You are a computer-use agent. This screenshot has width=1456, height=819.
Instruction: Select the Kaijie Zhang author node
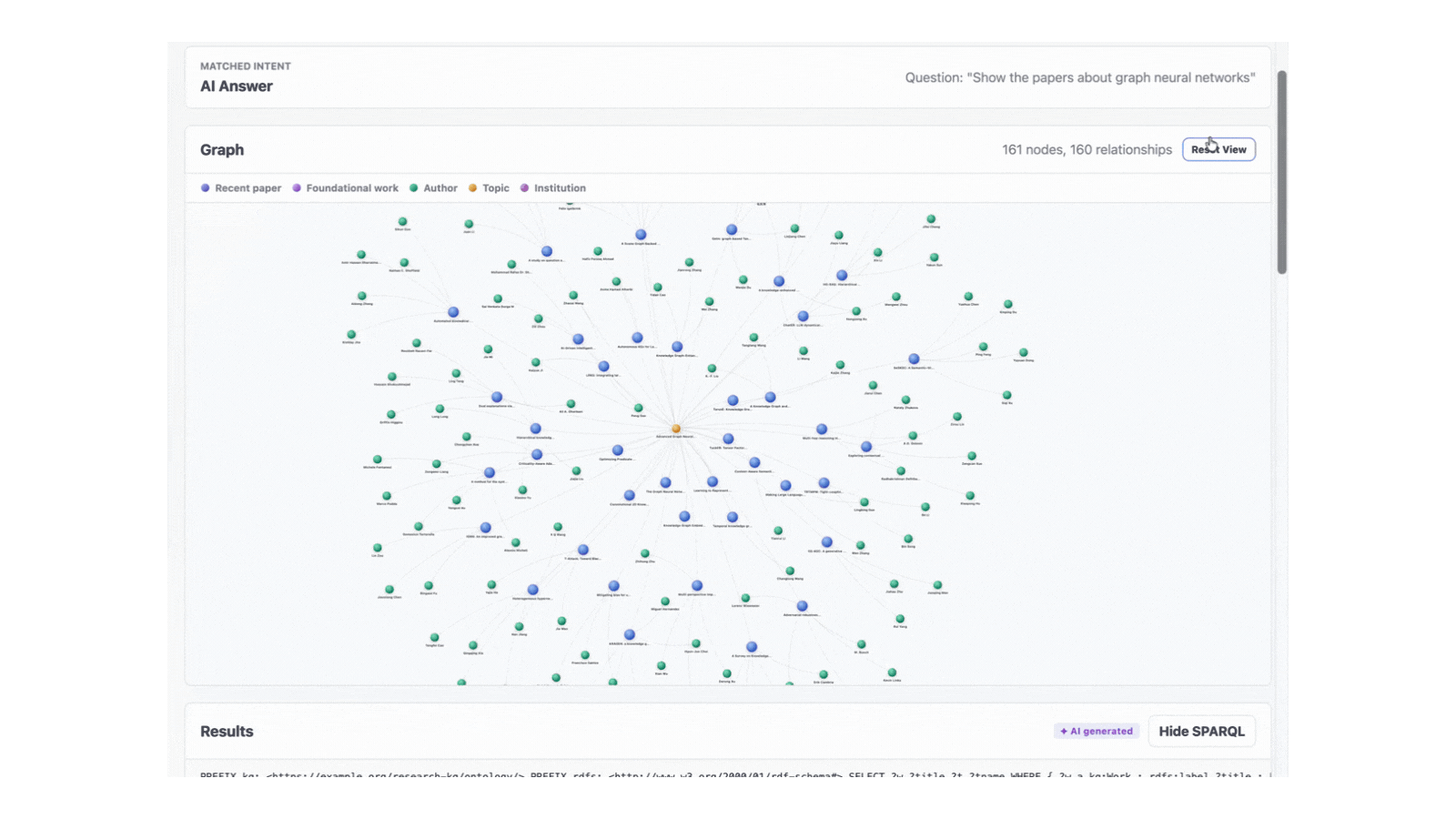tap(840, 365)
